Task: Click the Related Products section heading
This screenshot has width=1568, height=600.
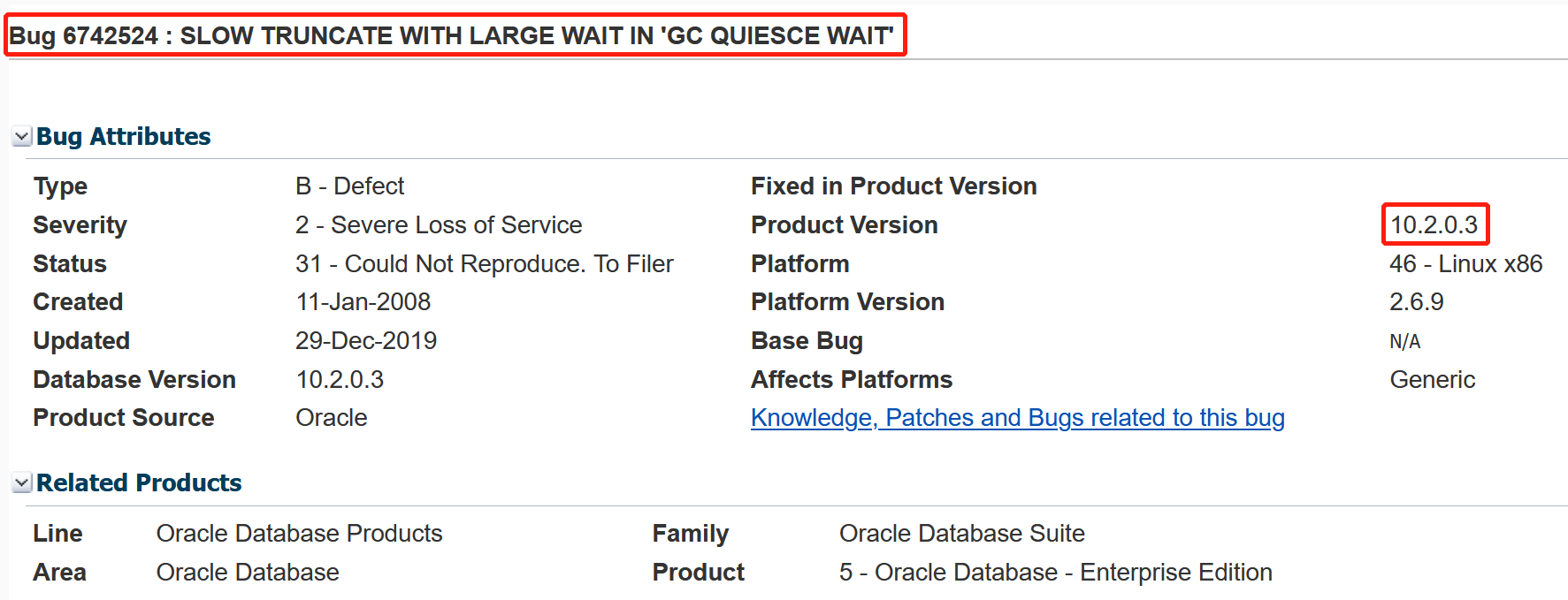Action: coord(139,483)
